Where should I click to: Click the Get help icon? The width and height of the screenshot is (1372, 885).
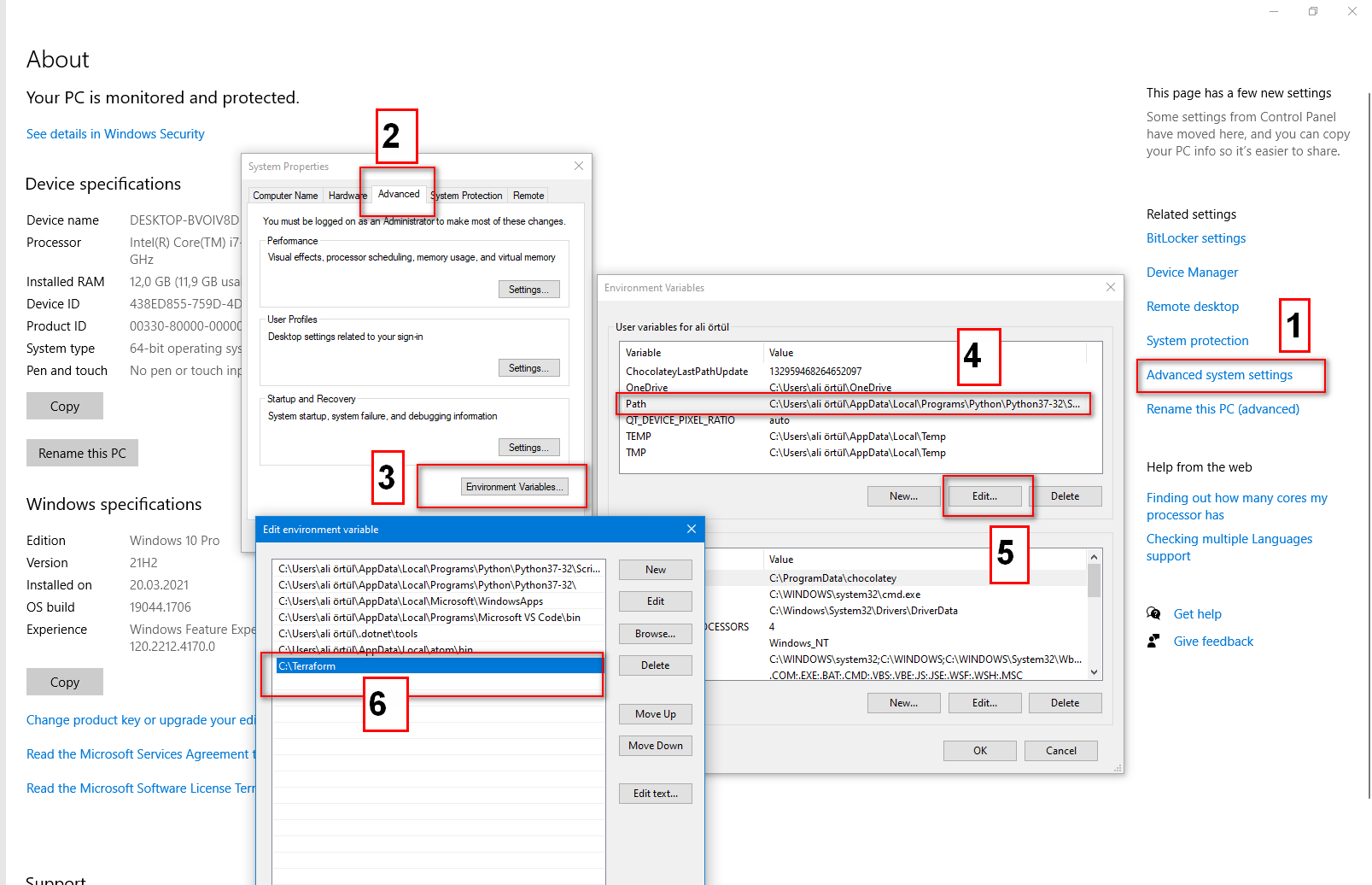tap(1153, 613)
